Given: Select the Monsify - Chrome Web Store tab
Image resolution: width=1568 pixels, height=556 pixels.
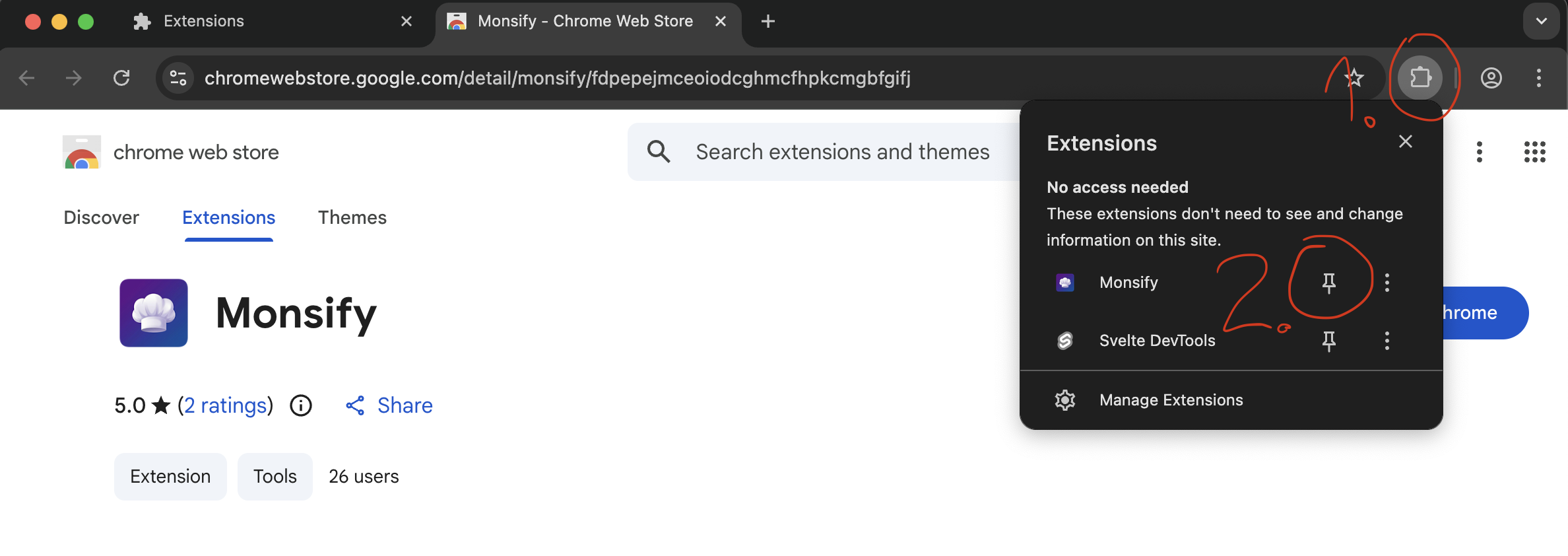Looking at the screenshot, I should pos(587,22).
